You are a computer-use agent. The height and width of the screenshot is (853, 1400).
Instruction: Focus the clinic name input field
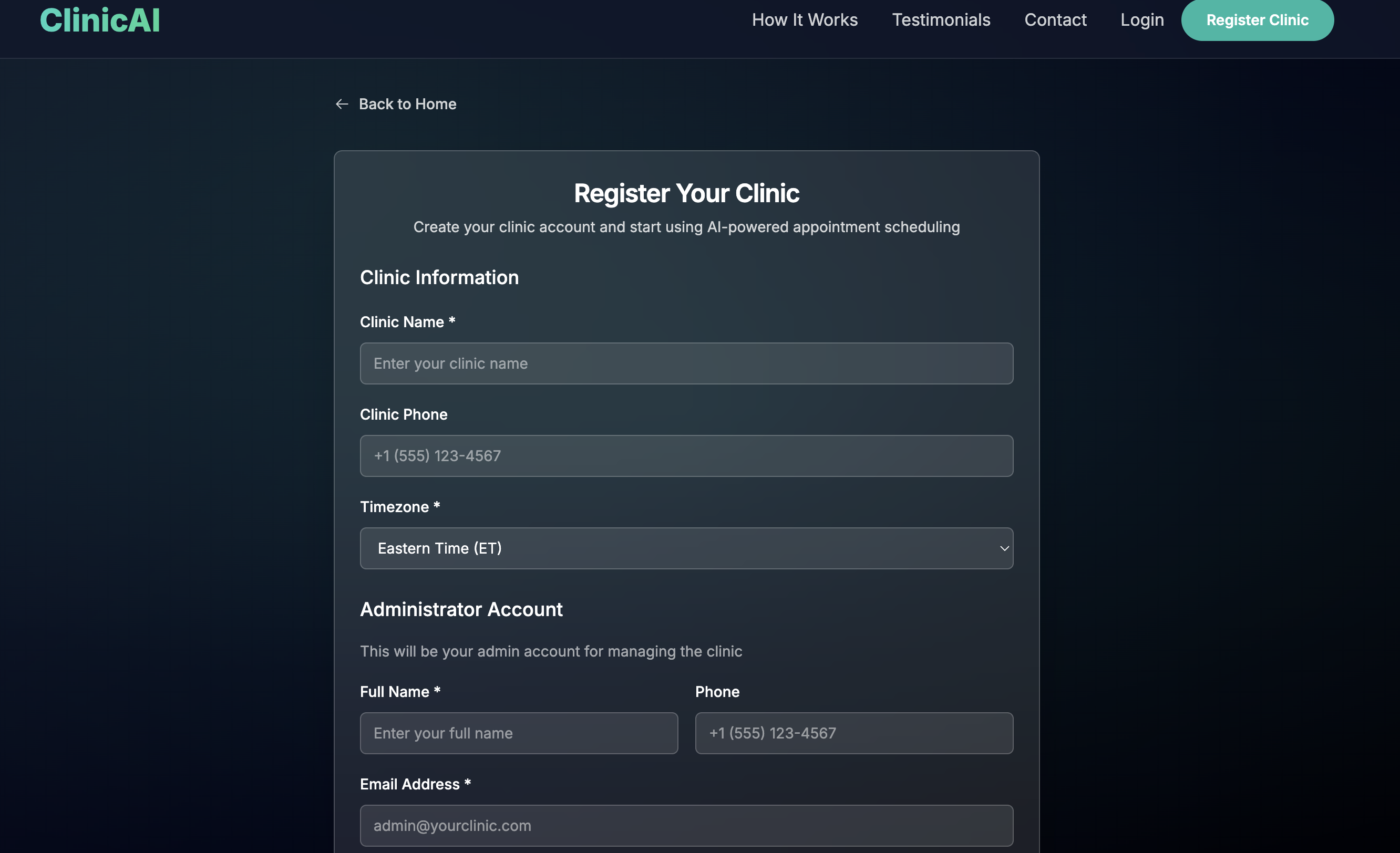click(686, 363)
